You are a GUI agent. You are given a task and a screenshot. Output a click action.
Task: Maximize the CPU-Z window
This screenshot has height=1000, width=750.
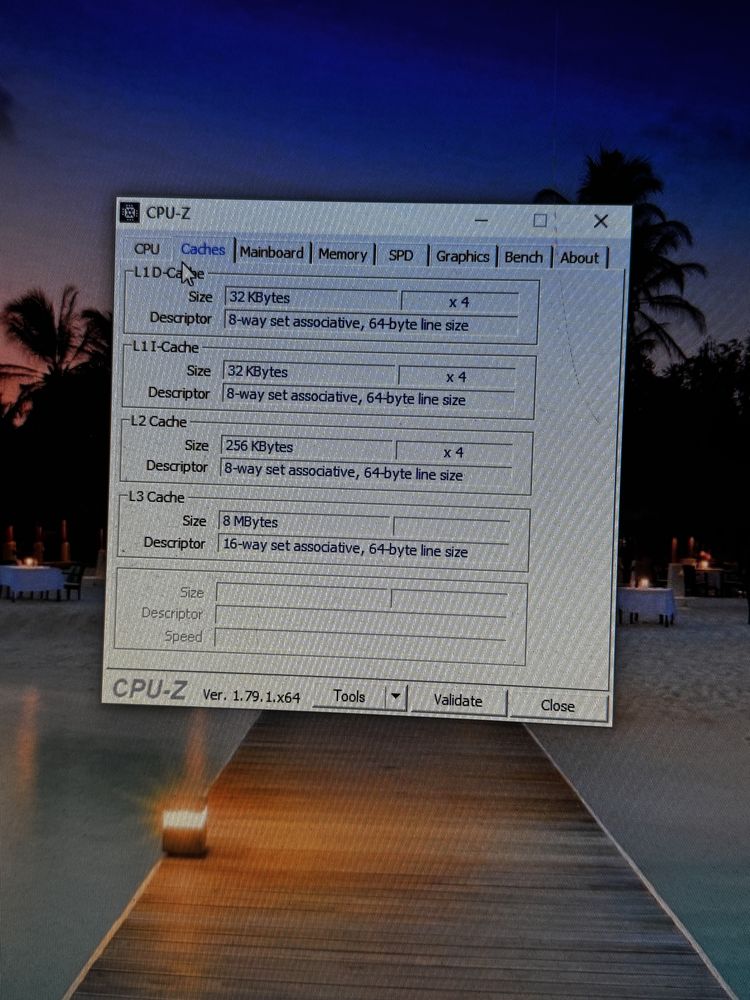pos(540,221)
